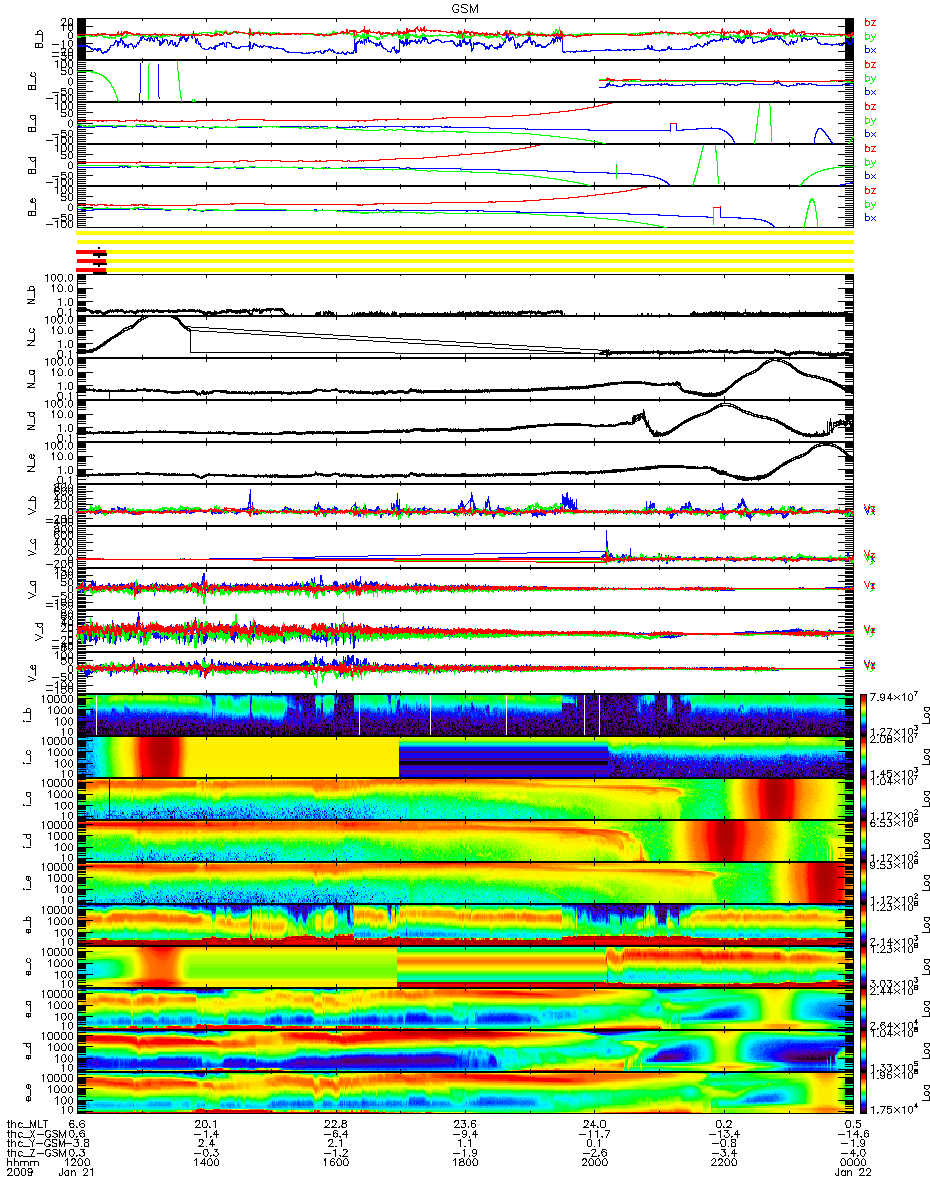930x1200 pixels.
Task: Click the 1800 time tick label
Action: tap(464, 1162)
